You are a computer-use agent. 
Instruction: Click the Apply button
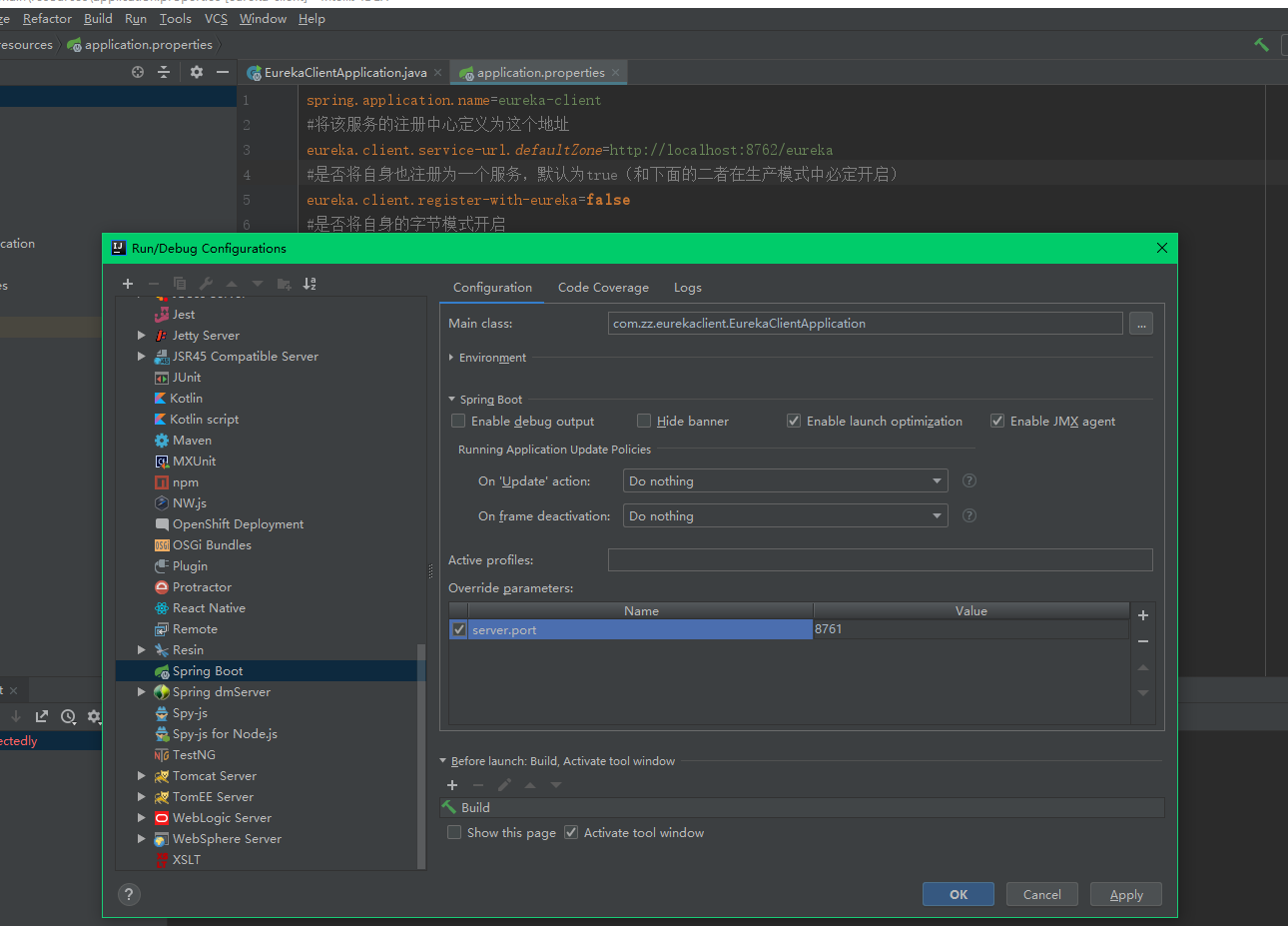pyautogui.click(x=1126, y=894)
